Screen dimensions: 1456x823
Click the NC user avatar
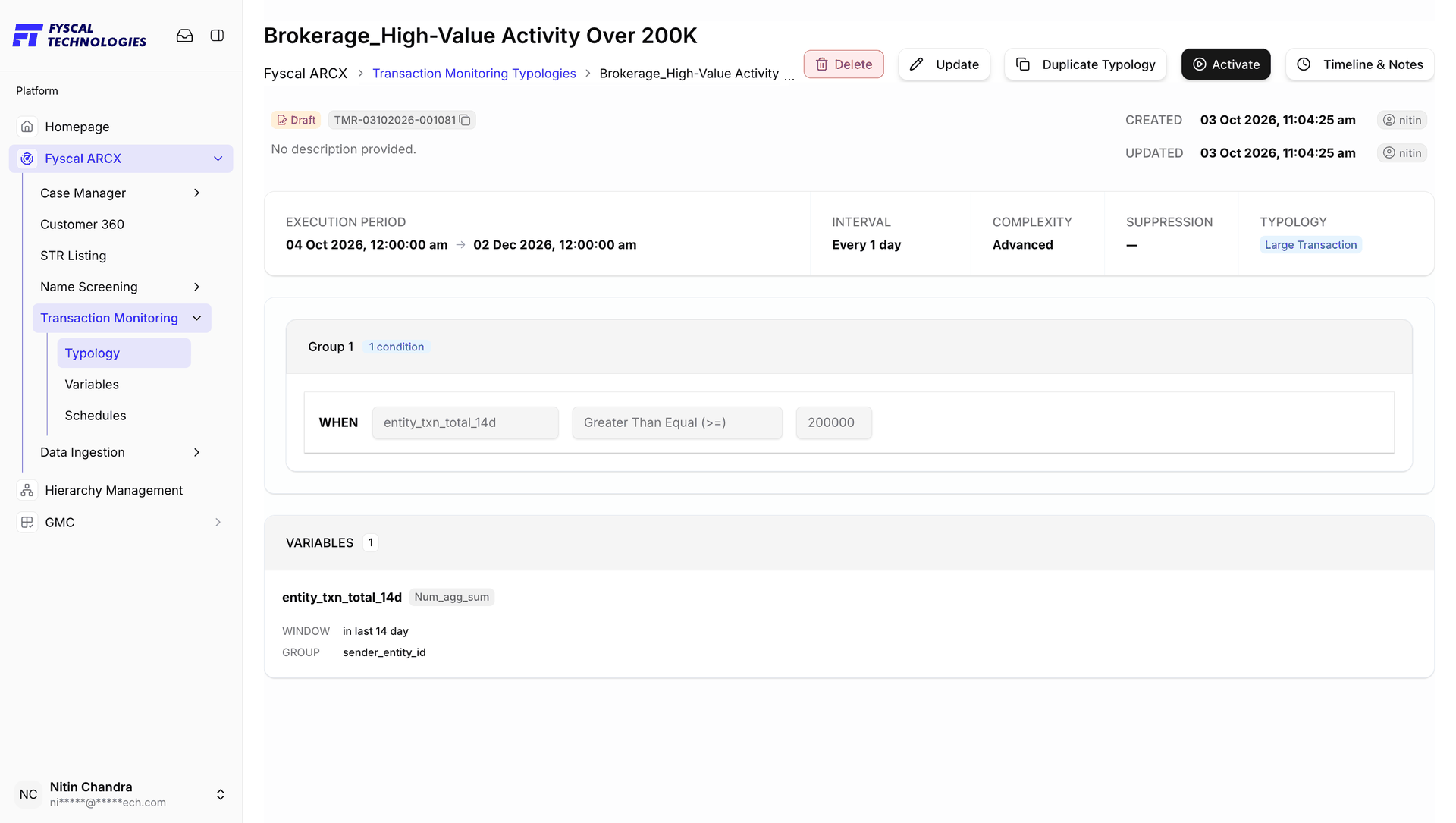(x=28, y=794)
